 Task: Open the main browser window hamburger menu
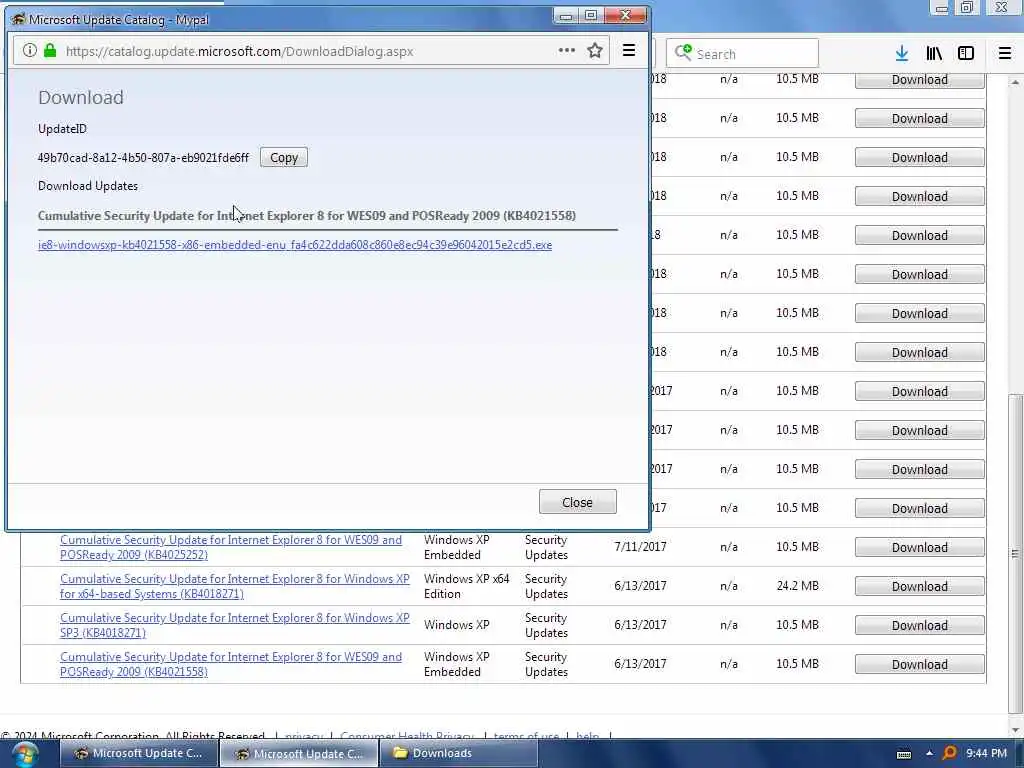click(1004, 54)
